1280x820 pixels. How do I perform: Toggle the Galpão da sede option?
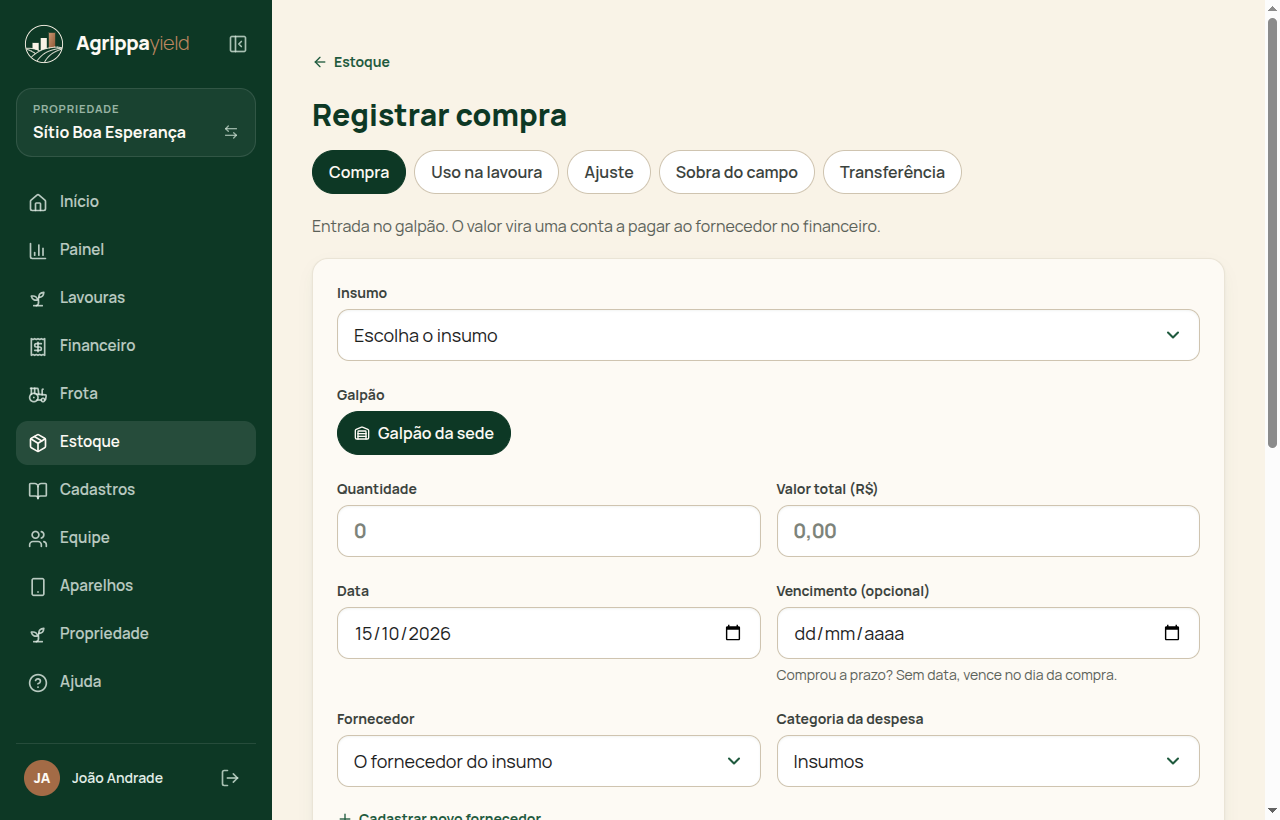[424, 433]
